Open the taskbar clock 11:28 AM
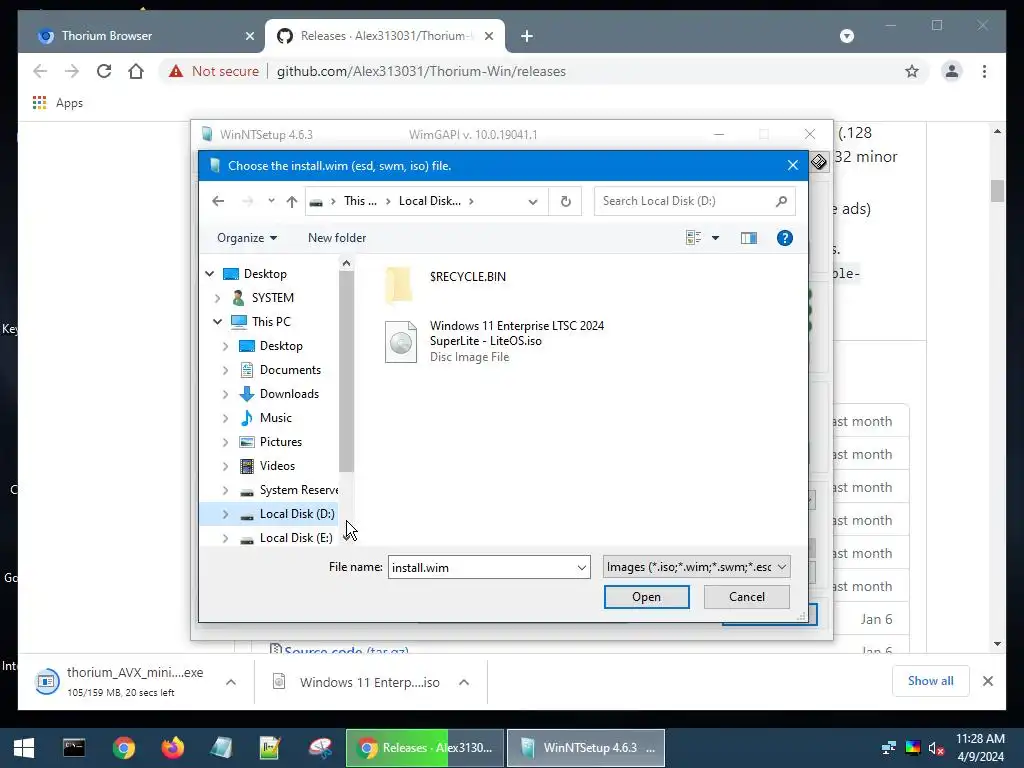The height and width of the screenshot is (768, 1024). point(980,748)
